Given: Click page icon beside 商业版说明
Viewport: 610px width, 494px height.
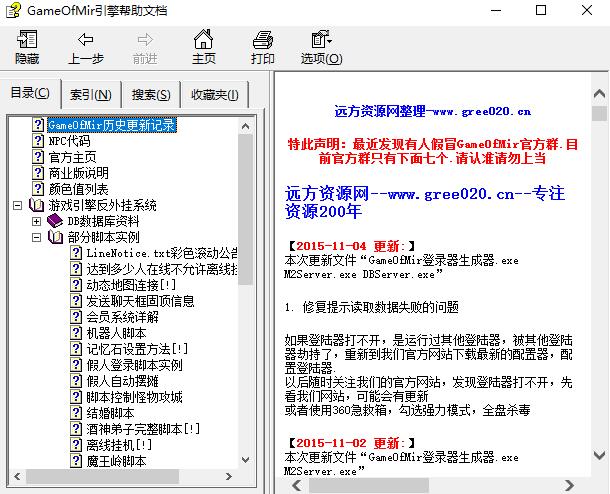Looking at the screenshot, I should coord(38,173).
